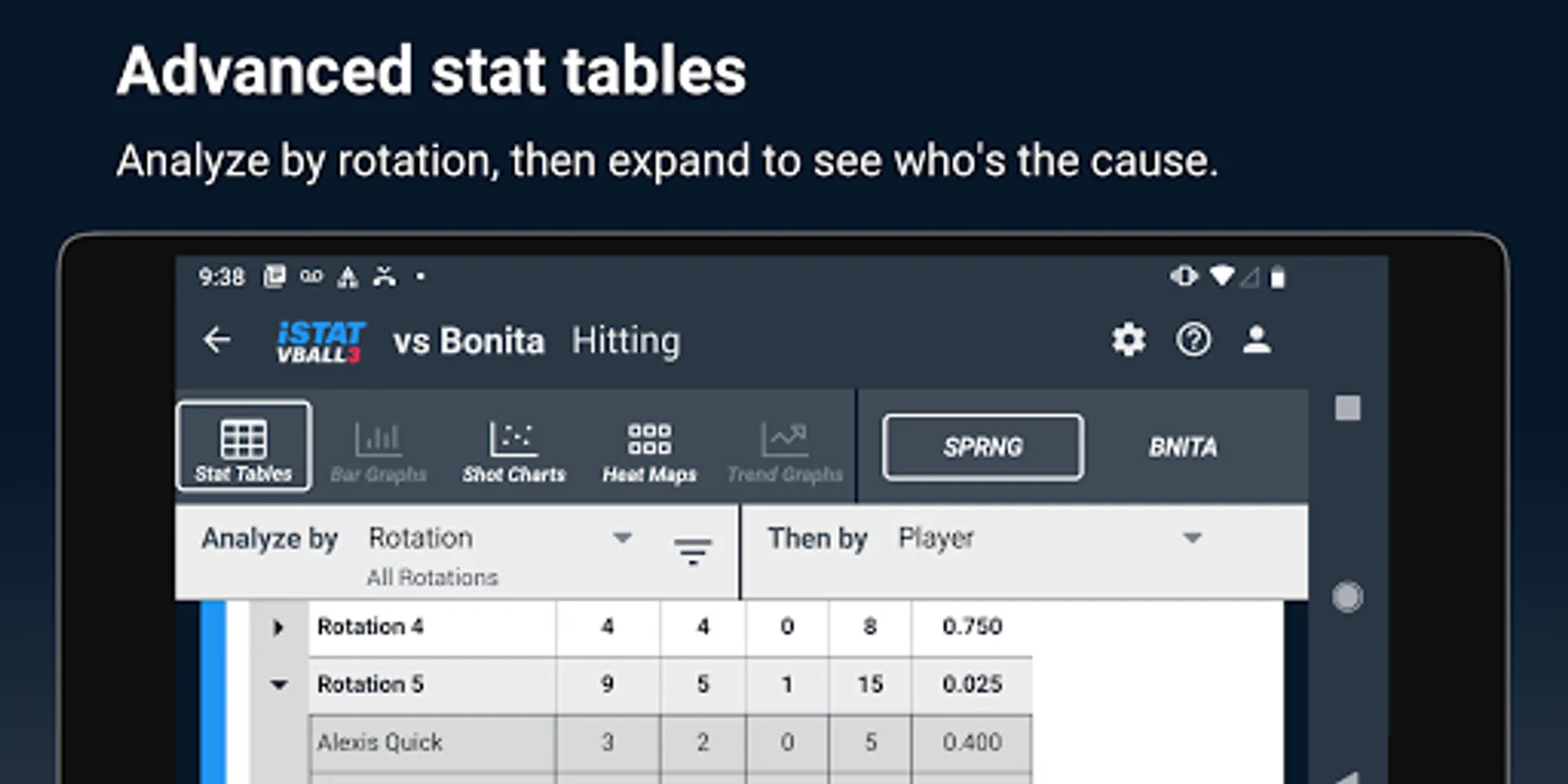Collapse the Rotation 5 row
1568x784 pixels.
279,685
